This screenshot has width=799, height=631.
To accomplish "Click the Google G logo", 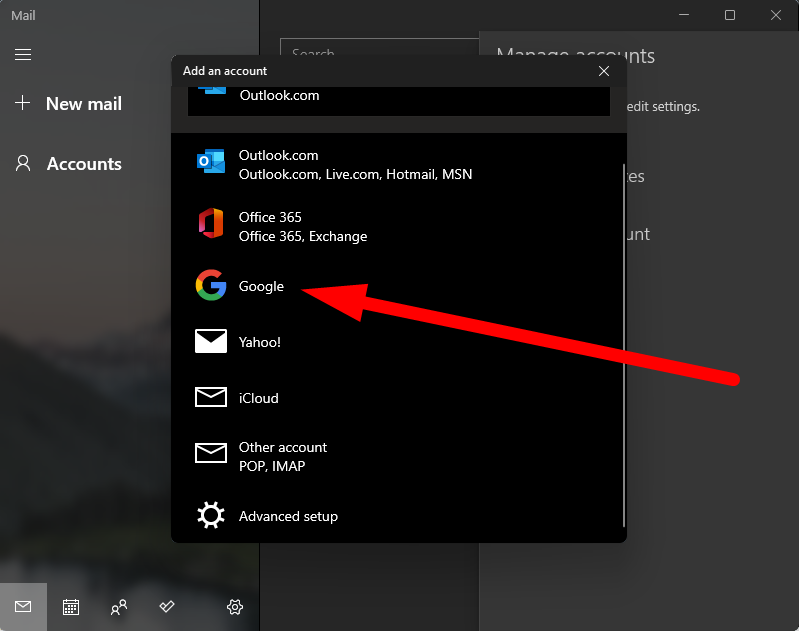I will coord(211,285).
